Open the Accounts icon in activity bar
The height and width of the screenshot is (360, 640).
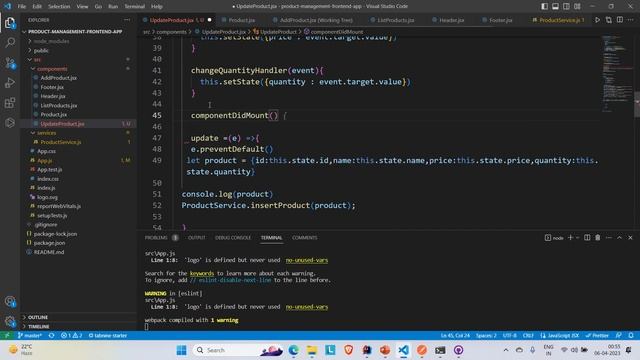(x=10, y=302)
